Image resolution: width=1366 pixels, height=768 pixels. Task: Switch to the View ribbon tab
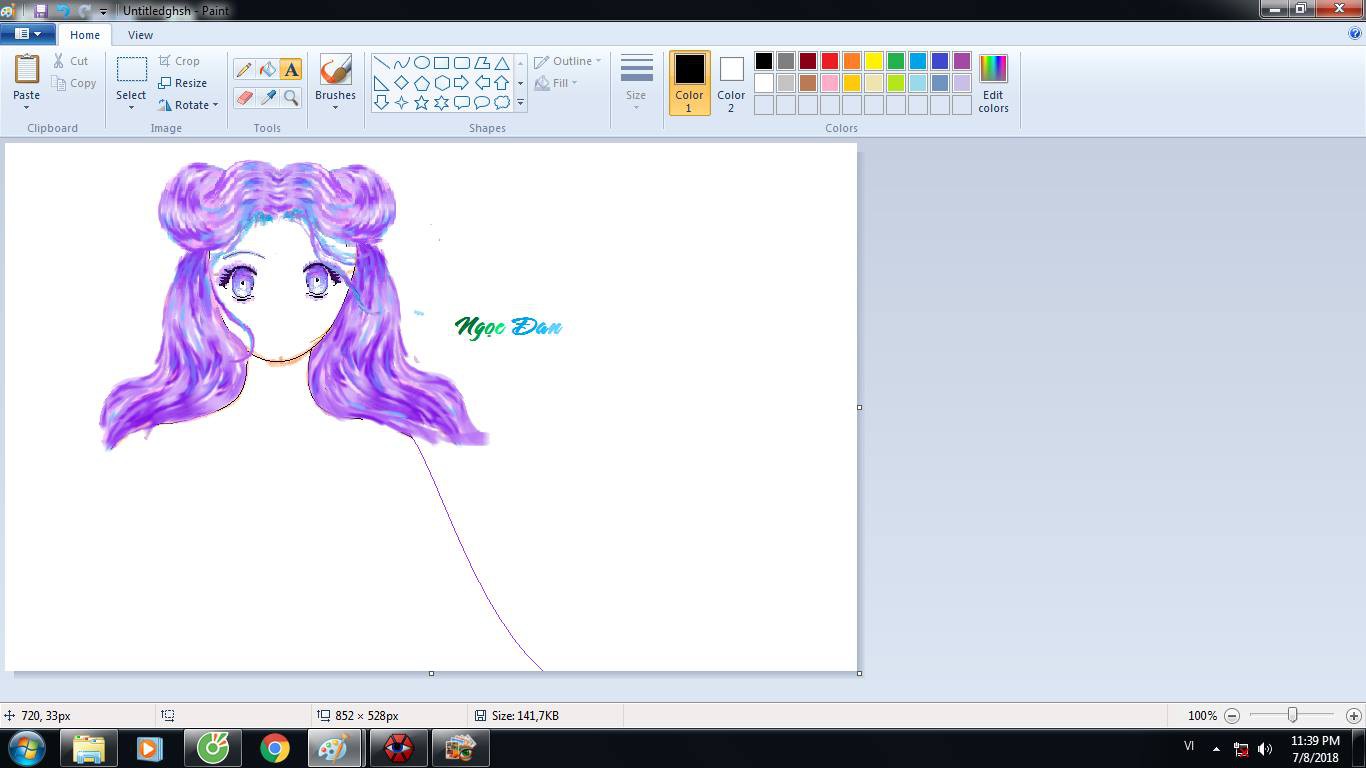pos(140,34)
